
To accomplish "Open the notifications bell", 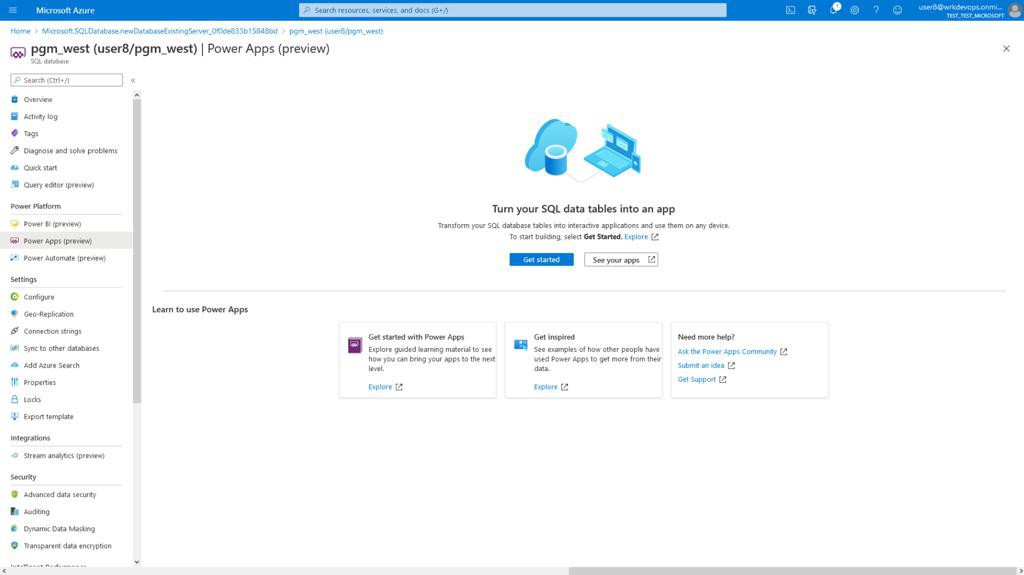I will [x=834, y=9].
